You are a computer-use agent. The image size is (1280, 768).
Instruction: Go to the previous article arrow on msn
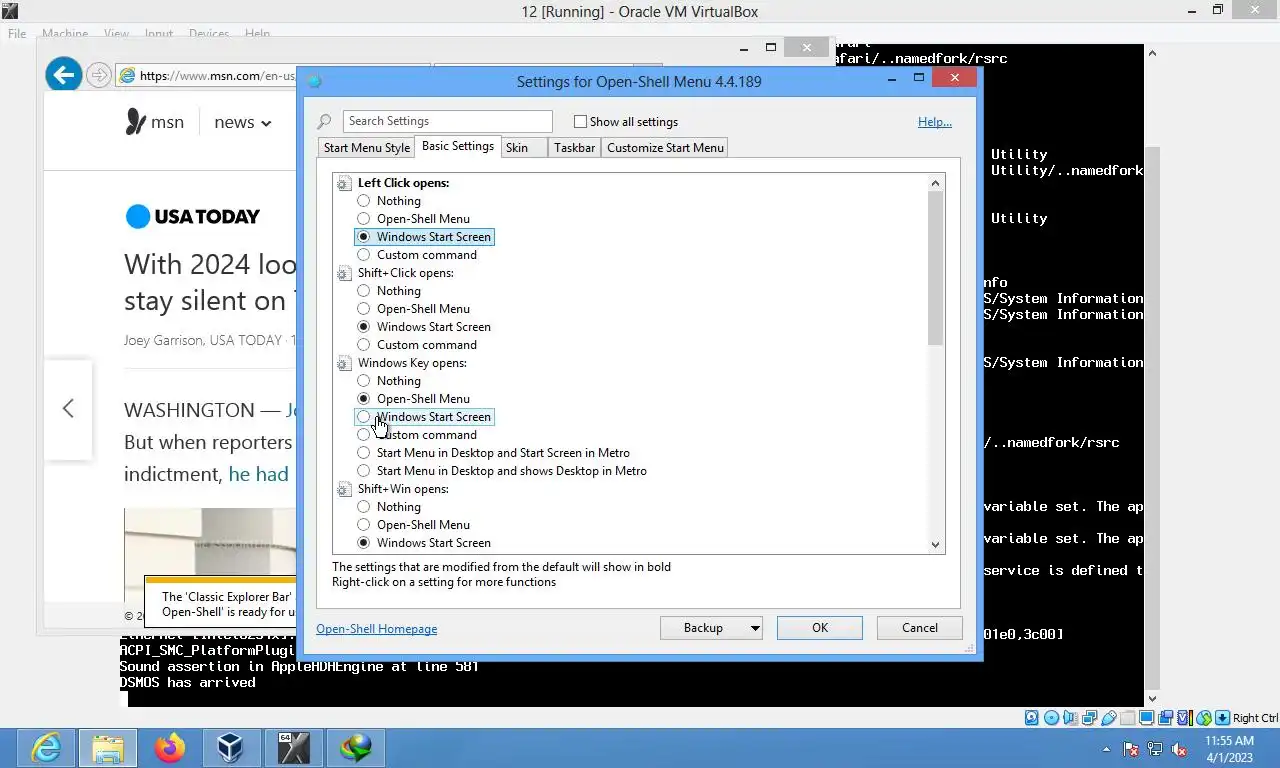pos(68,408)
